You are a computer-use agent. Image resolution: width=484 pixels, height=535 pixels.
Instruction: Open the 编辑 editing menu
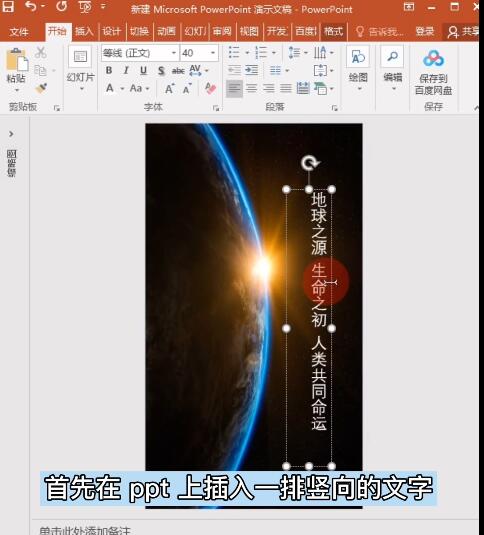[x=392, y=68]
